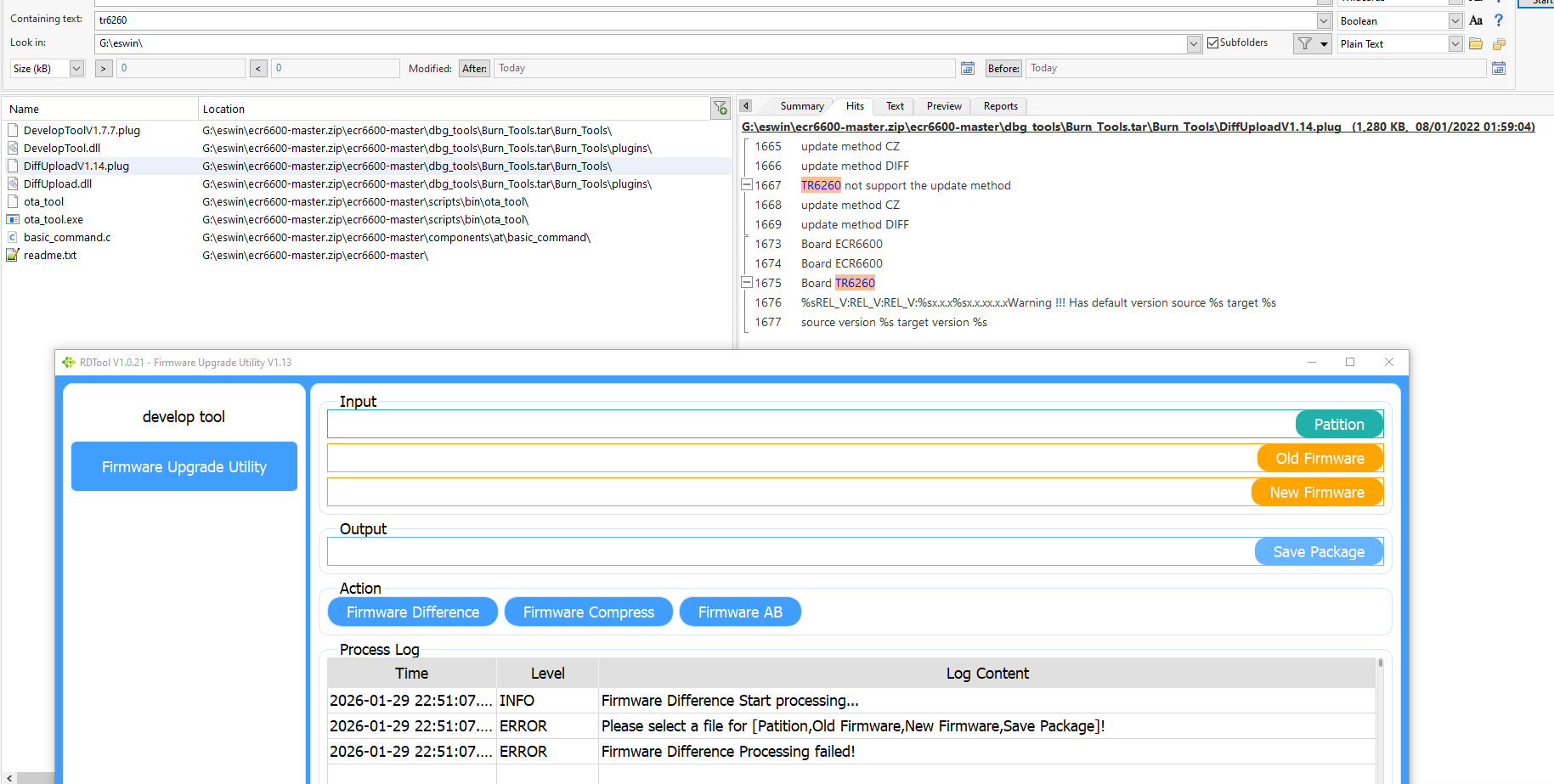Open the Look in path history dropdown
Screen dimensions: 1554x784
[x=1194, y=43]
